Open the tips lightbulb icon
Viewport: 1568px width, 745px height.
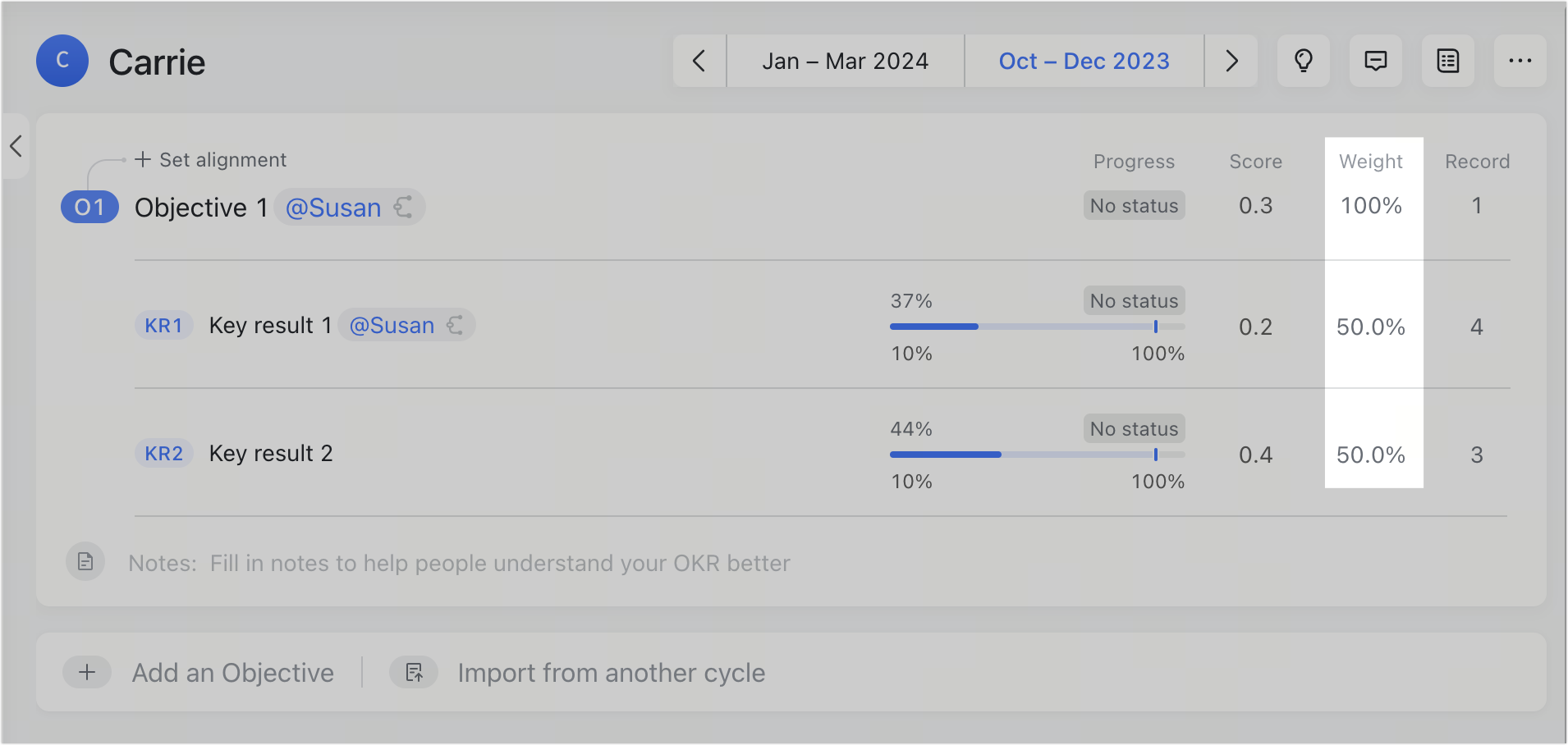click(x=1304, y=61)
